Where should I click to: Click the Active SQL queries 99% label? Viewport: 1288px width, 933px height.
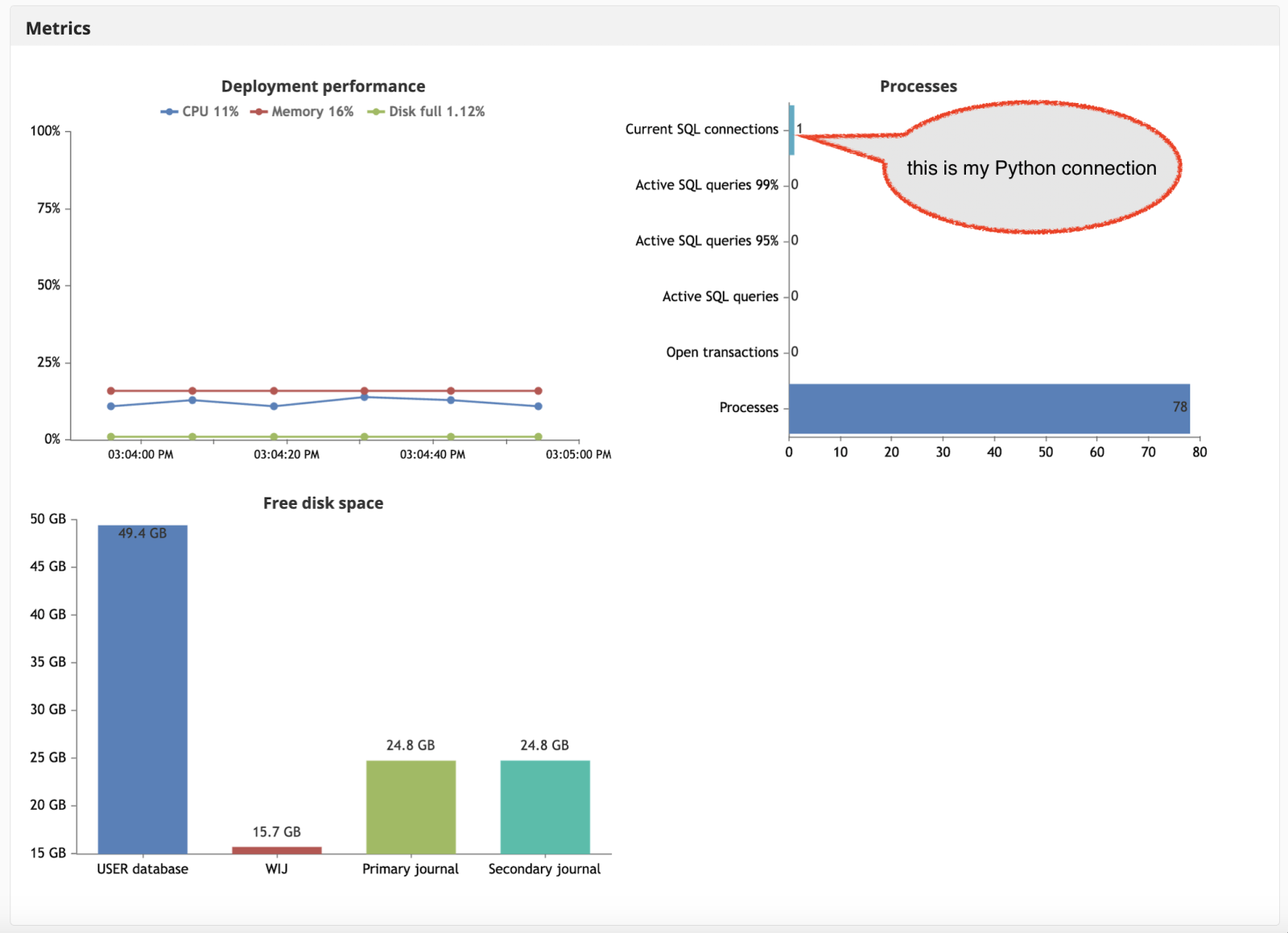(x=707, y=185)
